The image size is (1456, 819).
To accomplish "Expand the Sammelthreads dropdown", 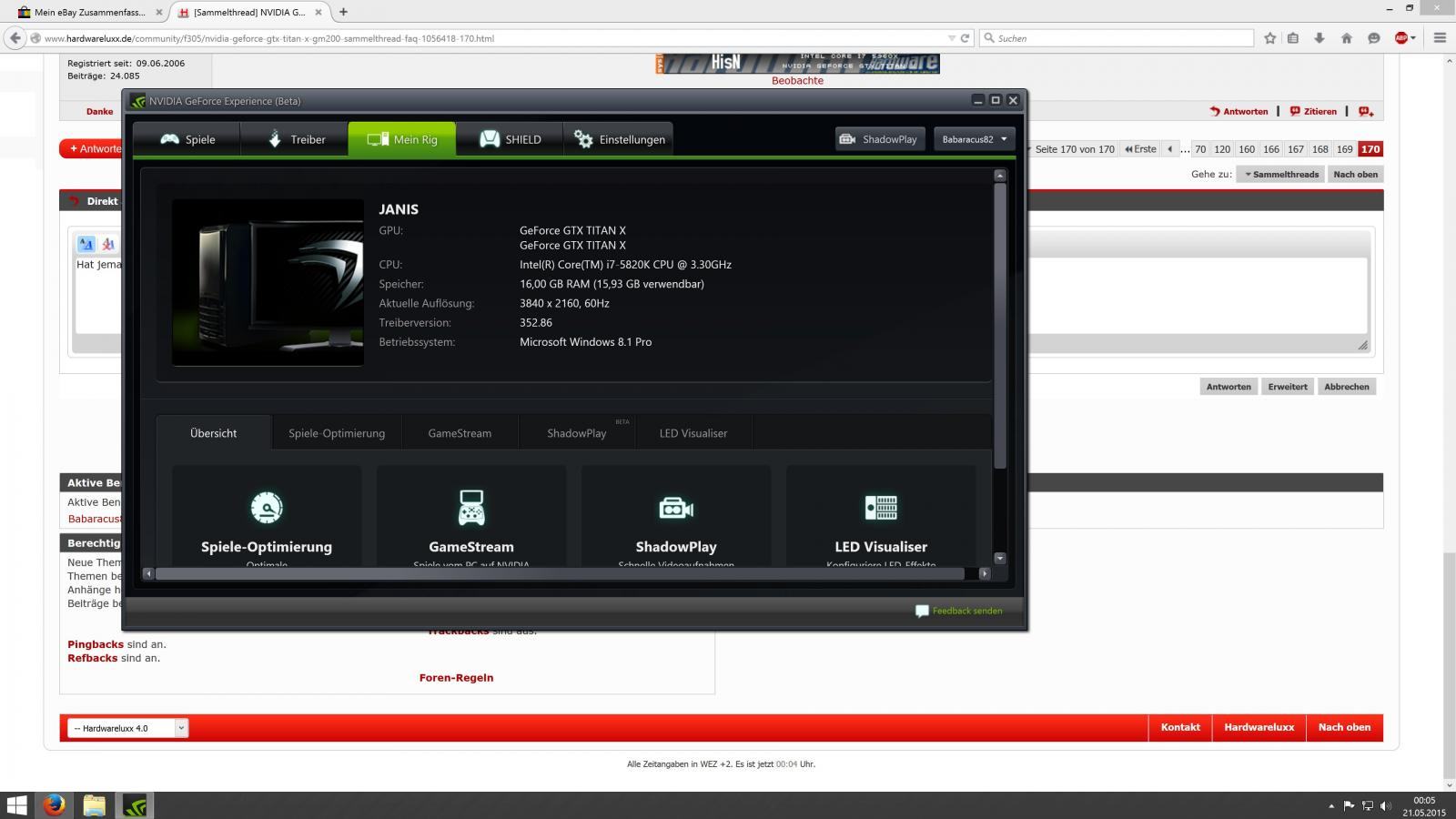I will pyautogui.click(x=1280, y=174).
